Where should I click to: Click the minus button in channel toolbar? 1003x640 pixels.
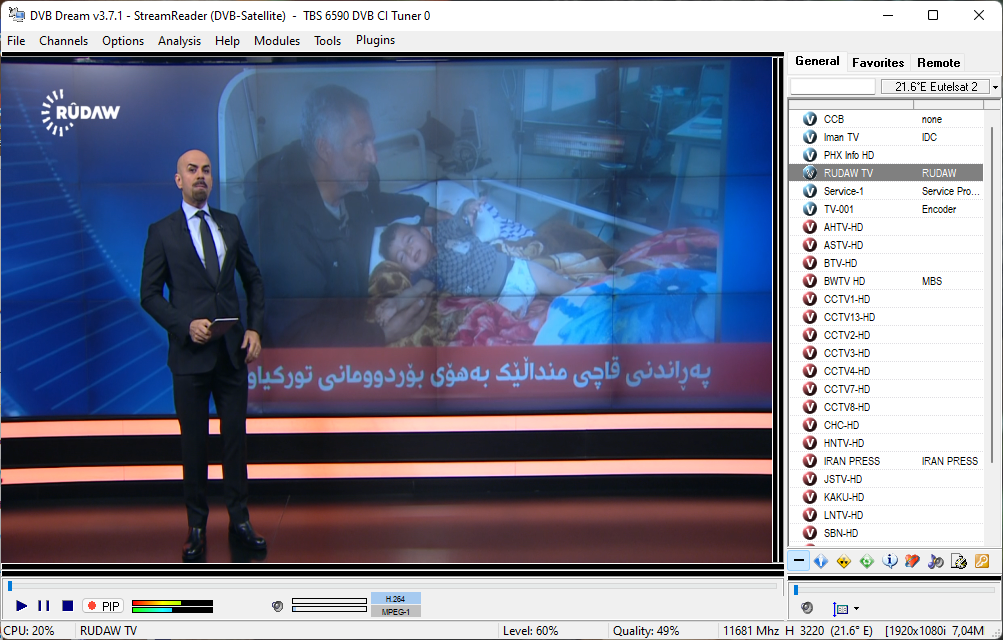(x=799, y=561)
